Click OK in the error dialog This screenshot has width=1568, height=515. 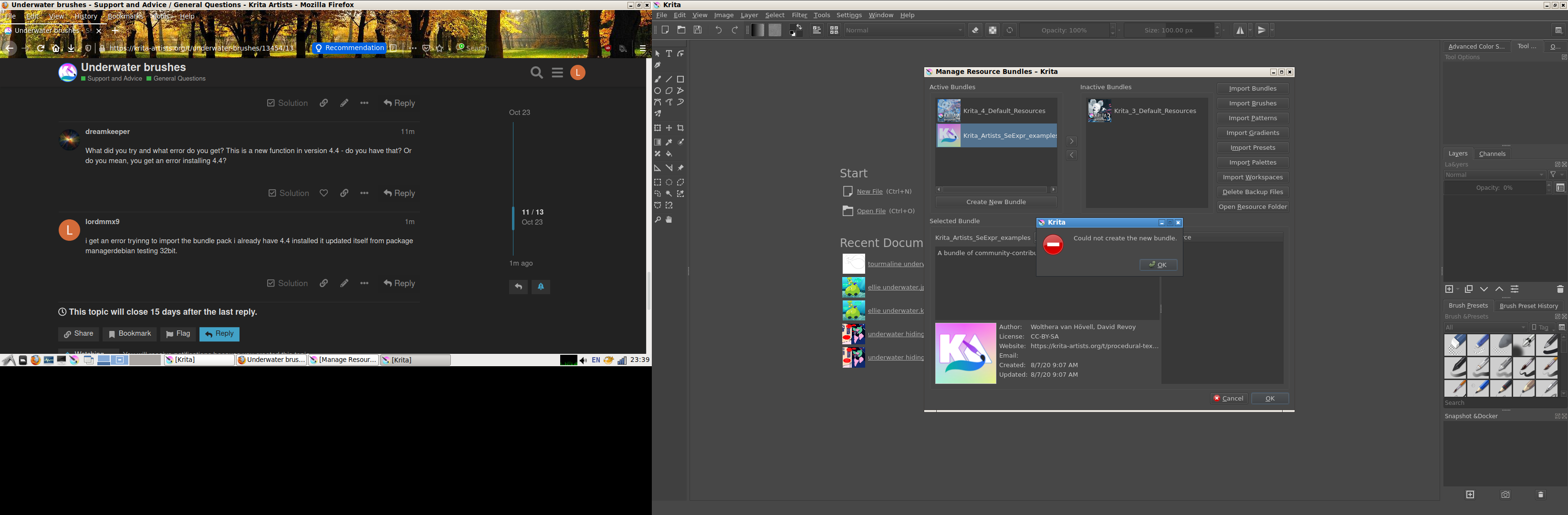[x=1158, y=265]
